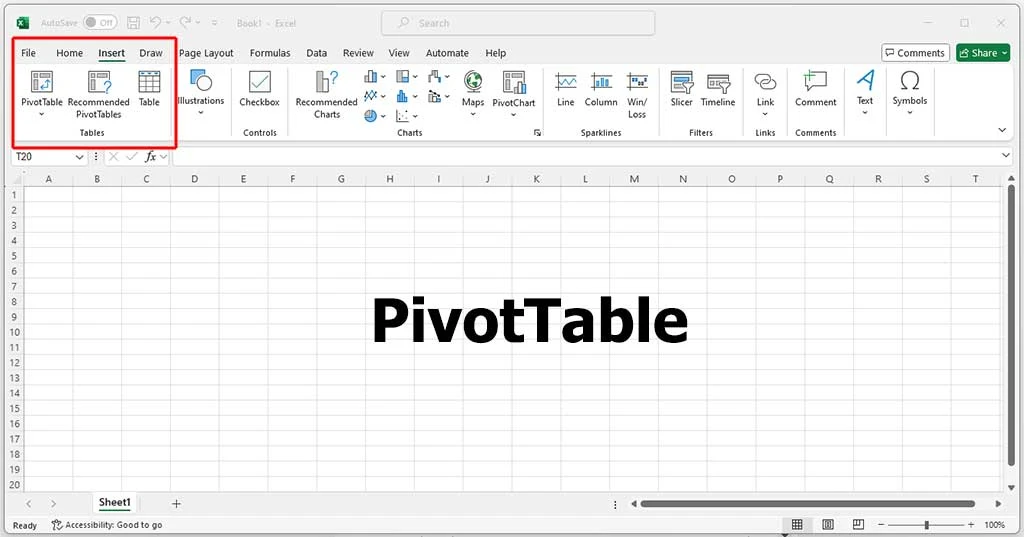Click the Insert Function fx icon
The width and height of the screenshot is (1024, 537).
pos(150,157)
